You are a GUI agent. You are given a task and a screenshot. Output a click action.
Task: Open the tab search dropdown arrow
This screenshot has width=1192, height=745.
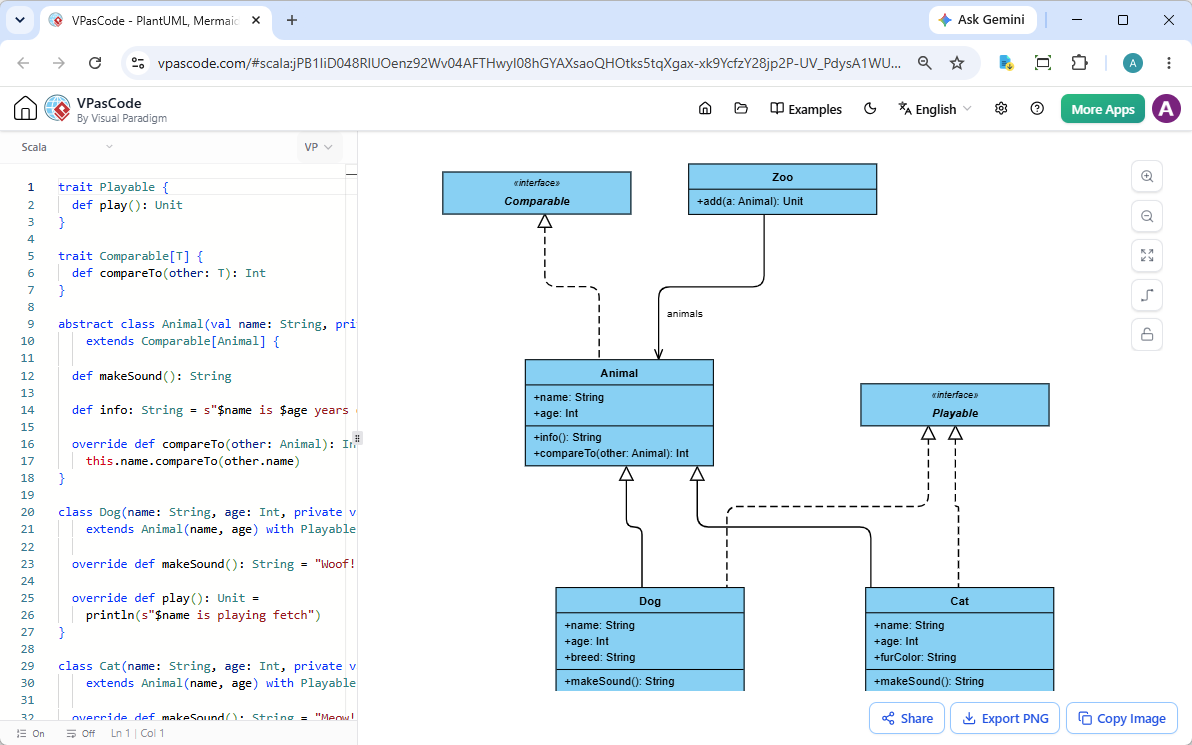click(x=20, y=21)
